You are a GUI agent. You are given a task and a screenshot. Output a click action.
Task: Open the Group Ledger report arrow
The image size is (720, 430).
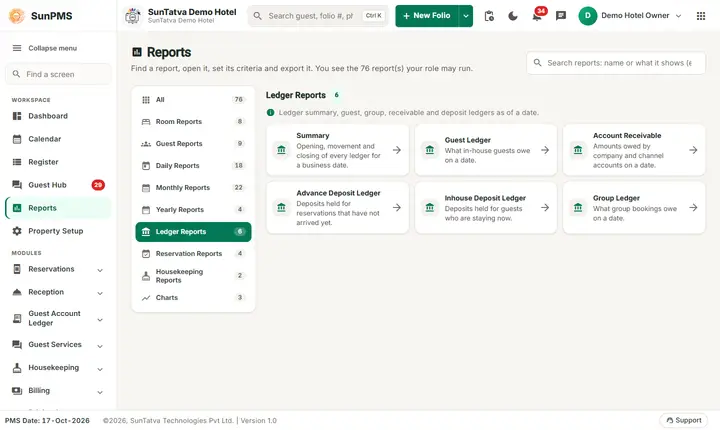coord(693,208)
